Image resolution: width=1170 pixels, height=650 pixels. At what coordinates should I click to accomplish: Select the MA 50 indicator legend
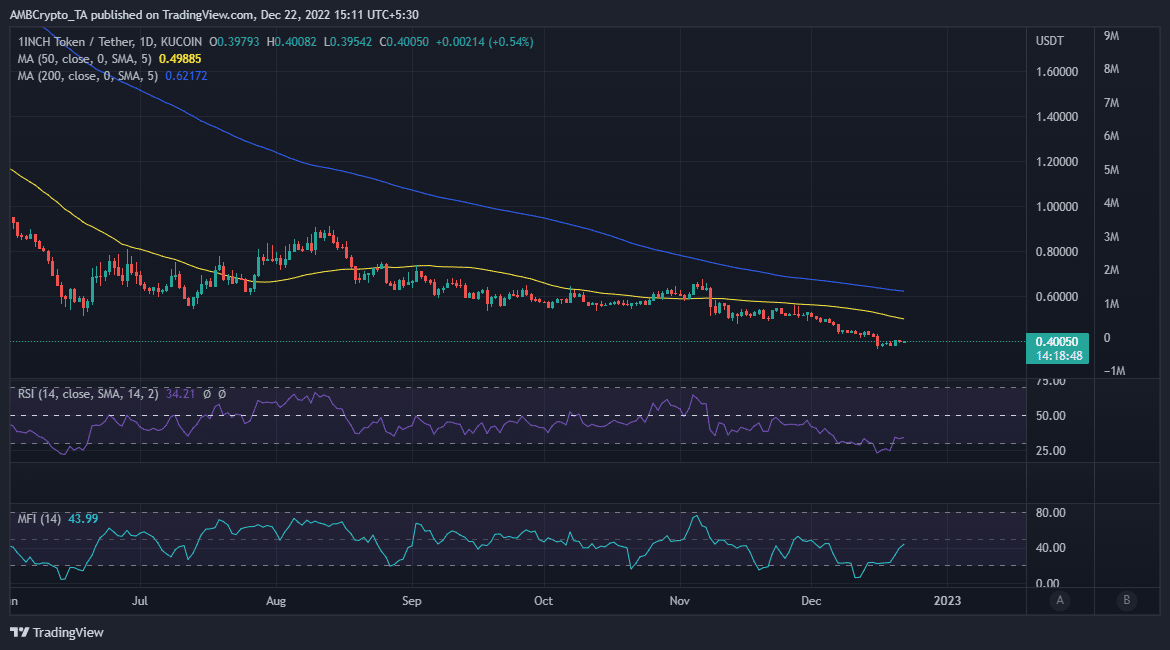click(84, 58)
